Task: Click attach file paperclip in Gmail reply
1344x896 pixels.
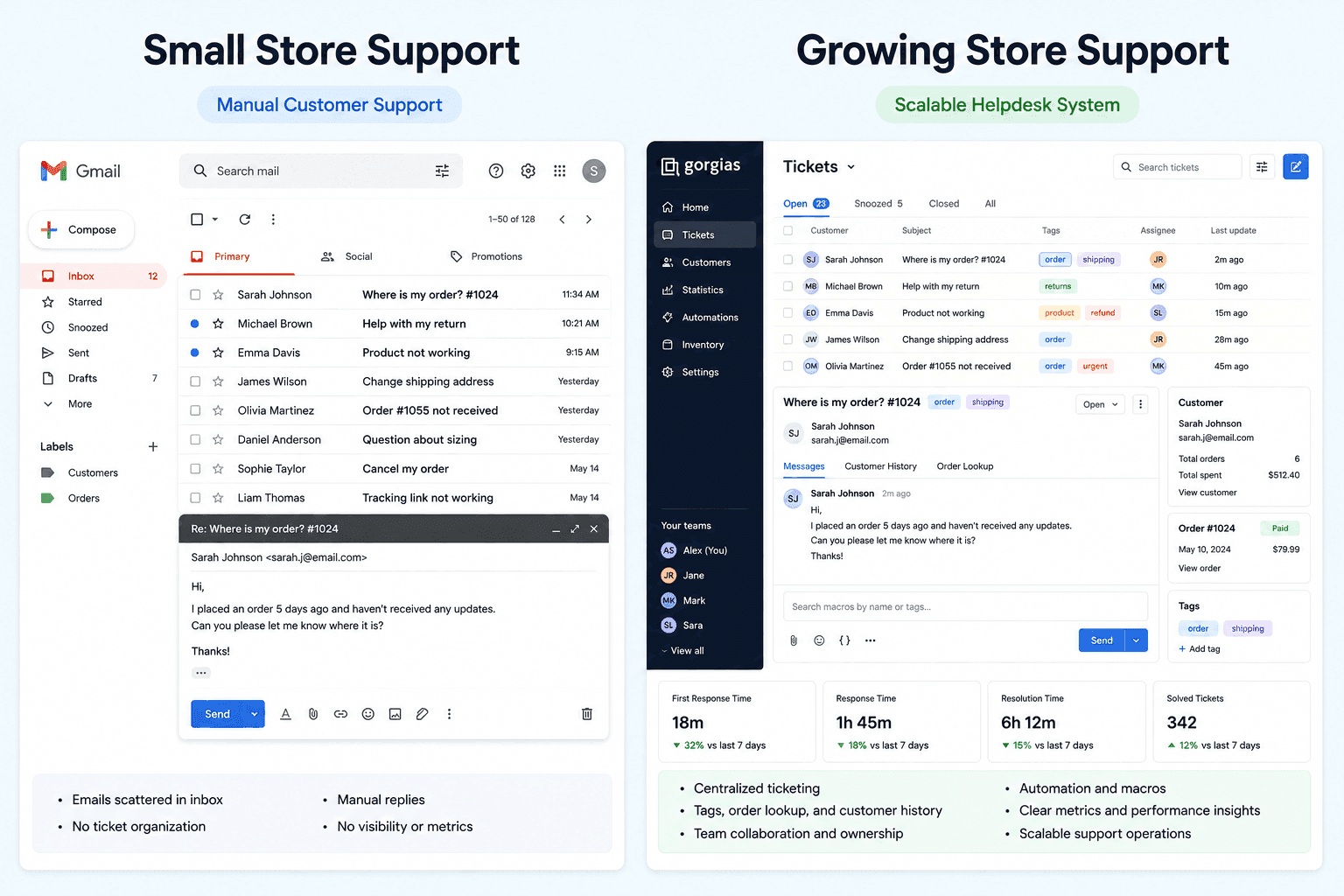Action: click(x=313, y=714)
